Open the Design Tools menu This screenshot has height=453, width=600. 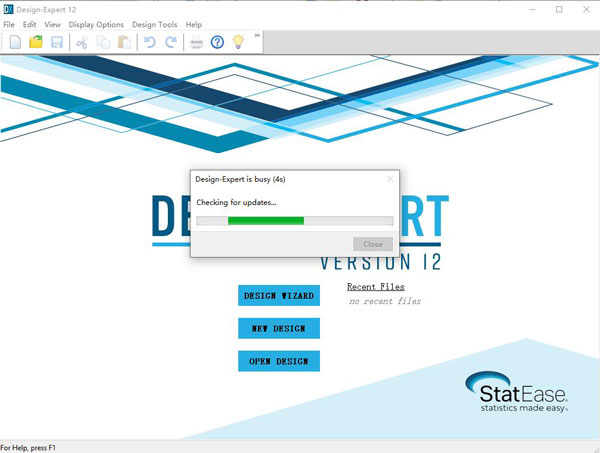coord(154,24)
